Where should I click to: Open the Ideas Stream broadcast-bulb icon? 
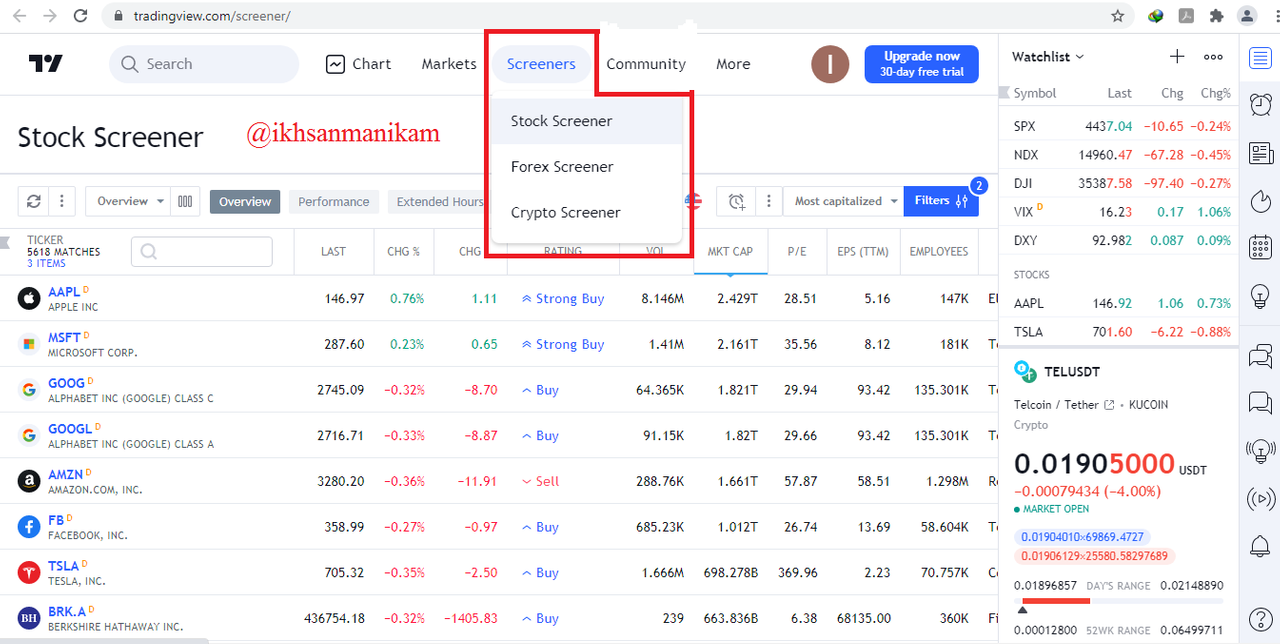tap(1260, 451)
